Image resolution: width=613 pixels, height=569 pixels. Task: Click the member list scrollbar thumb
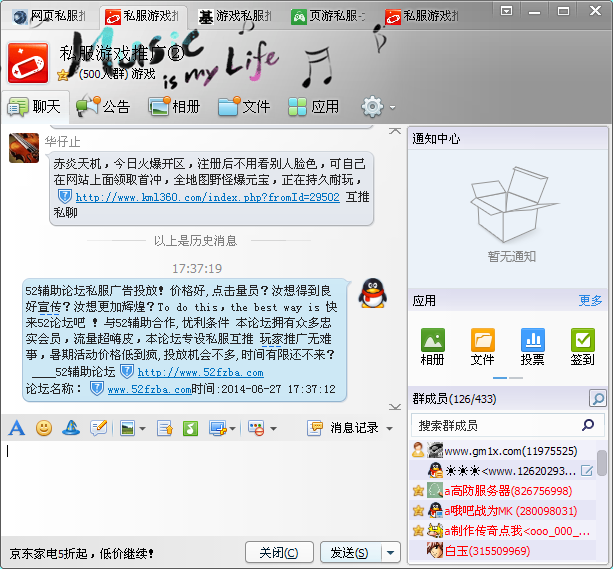pos(602,463)
